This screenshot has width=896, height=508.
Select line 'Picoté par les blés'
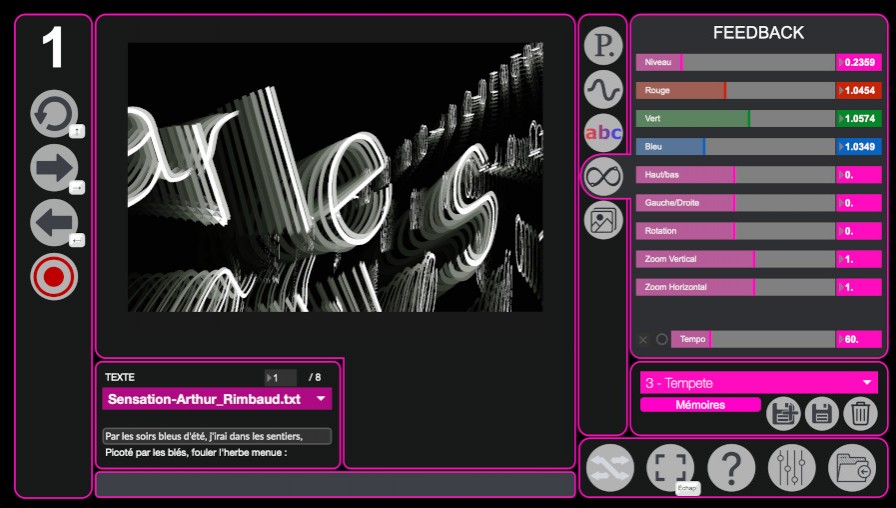pyautogui.click(x=196, y=453)
